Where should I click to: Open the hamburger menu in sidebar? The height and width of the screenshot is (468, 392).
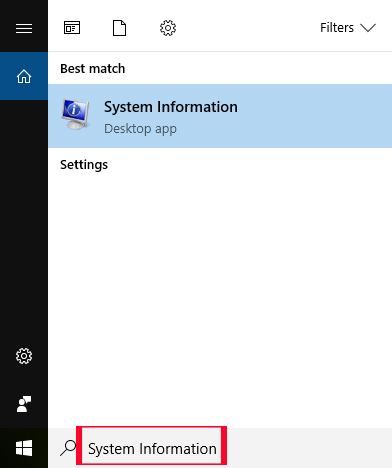pos(24,28)
